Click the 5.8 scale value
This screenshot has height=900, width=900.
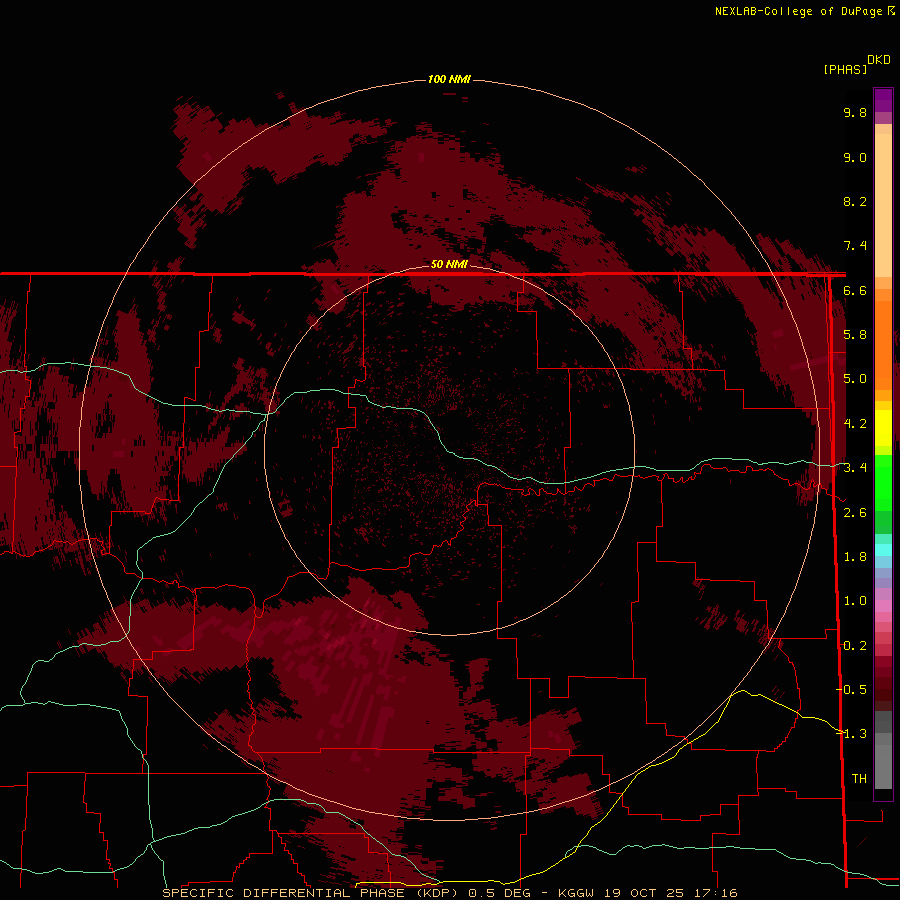click(x=855, y=335)
